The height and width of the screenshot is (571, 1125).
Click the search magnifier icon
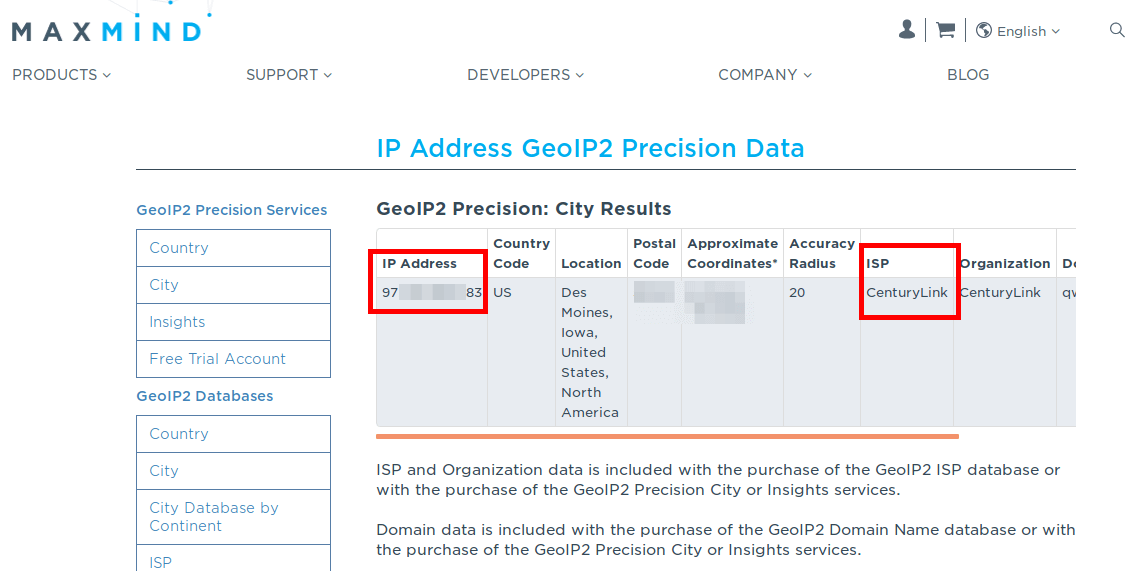coord(1116,29)
